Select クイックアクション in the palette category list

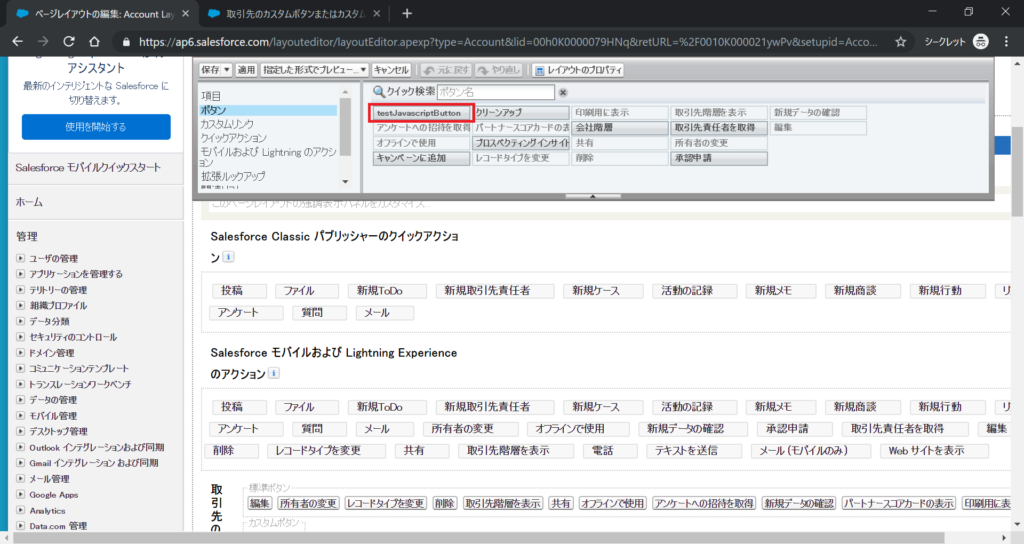pos(233,137)
